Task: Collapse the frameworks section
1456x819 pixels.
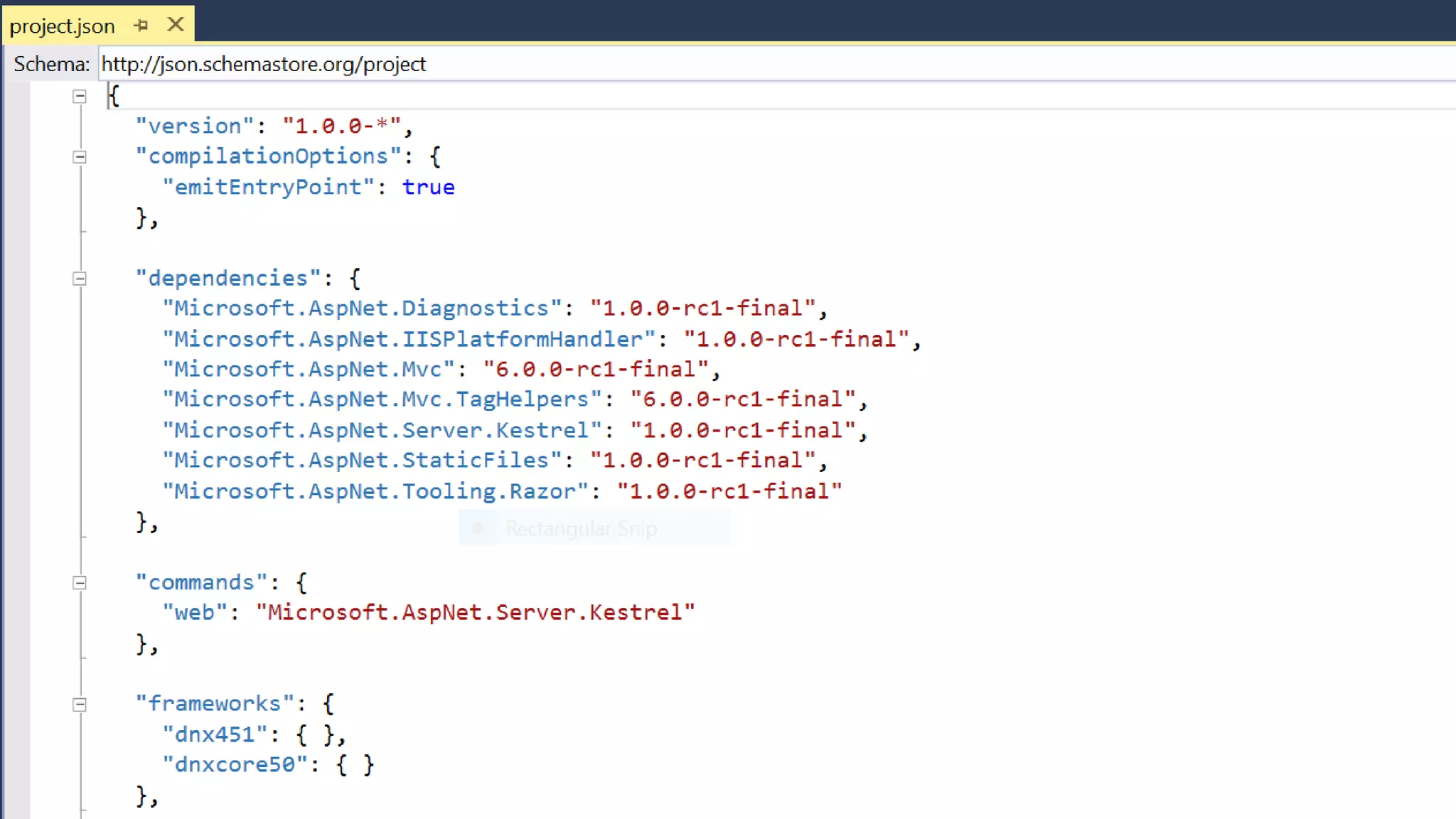Action: coord(80,705)
